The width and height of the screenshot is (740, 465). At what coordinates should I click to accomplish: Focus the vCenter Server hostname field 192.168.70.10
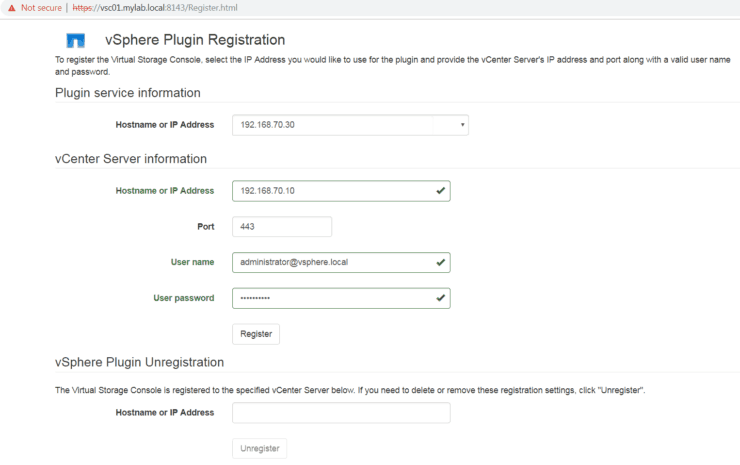click(330, 191)
